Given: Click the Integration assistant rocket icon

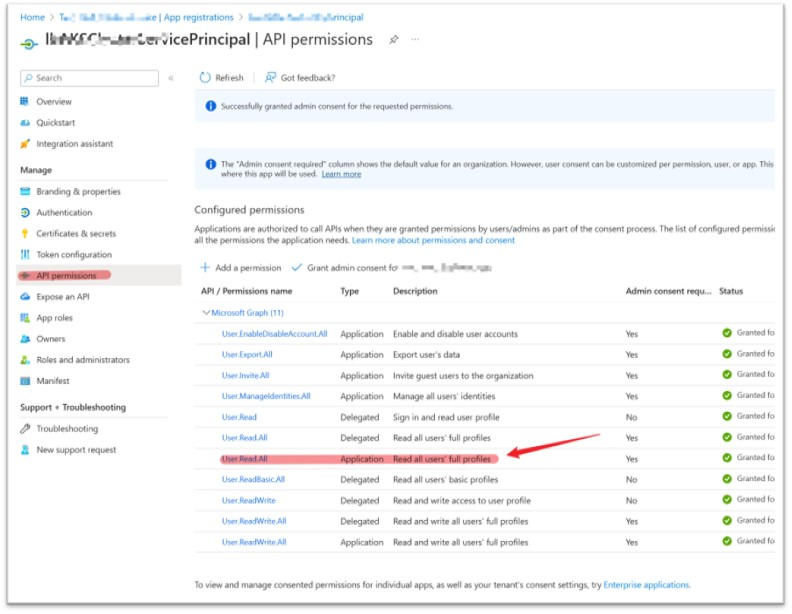Looking at the screenshot, I should click(26, 144).
